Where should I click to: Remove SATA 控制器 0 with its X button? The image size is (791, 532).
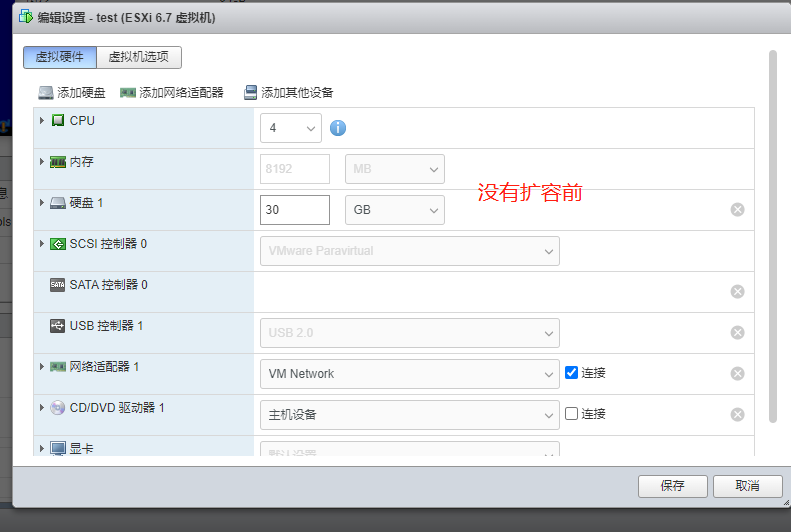pos(738,291)
